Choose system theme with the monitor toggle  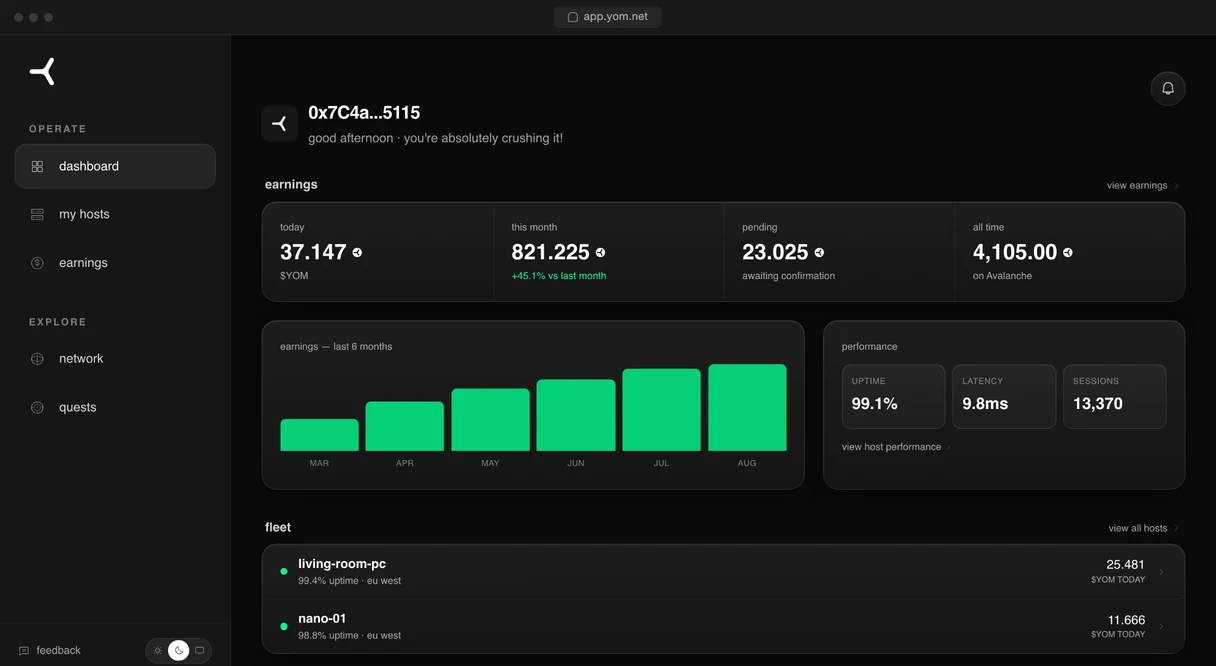tap(200, 650)
